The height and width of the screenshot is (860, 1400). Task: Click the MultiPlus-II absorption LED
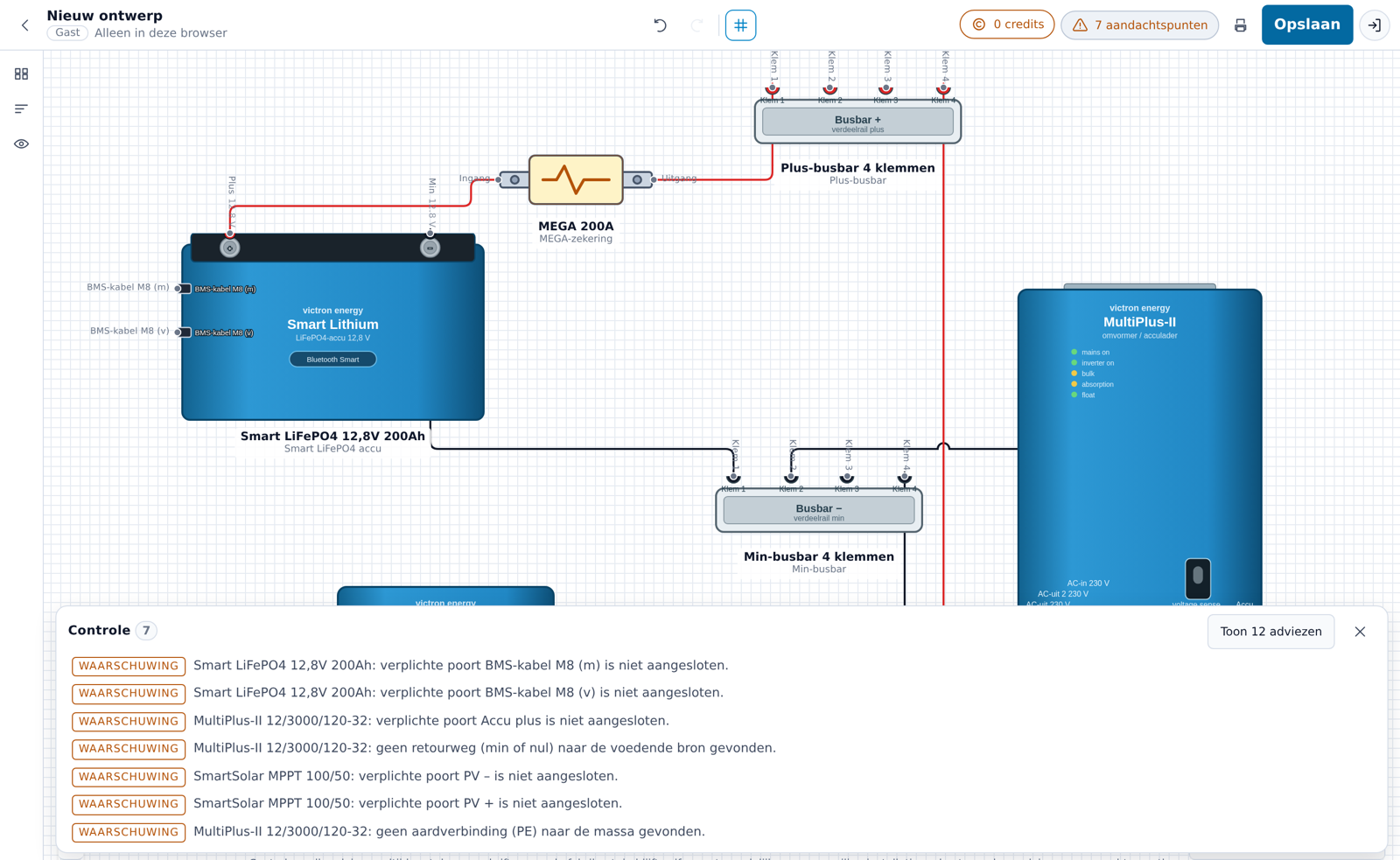pyautogui.click(x=1074, y=384)
